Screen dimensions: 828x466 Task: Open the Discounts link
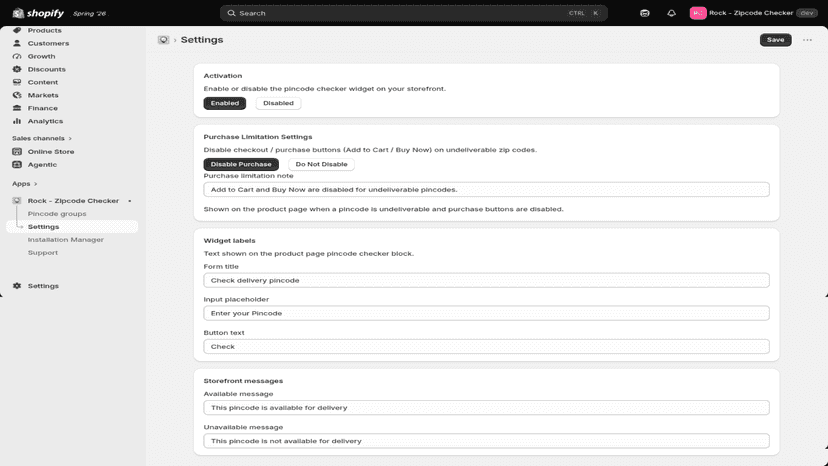tap(46, 69)
